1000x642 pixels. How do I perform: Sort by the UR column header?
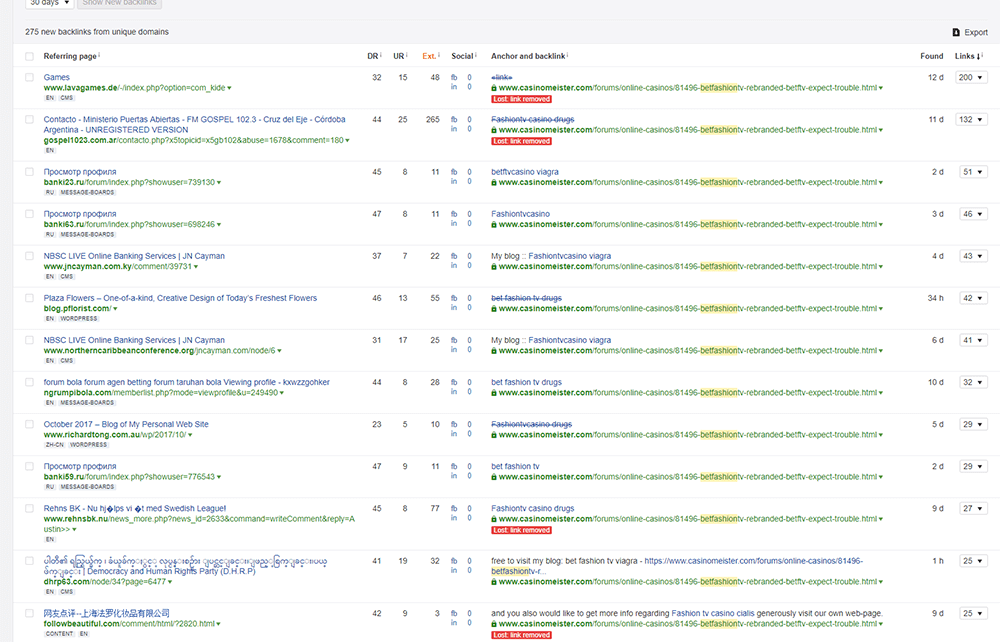point(397,56)
